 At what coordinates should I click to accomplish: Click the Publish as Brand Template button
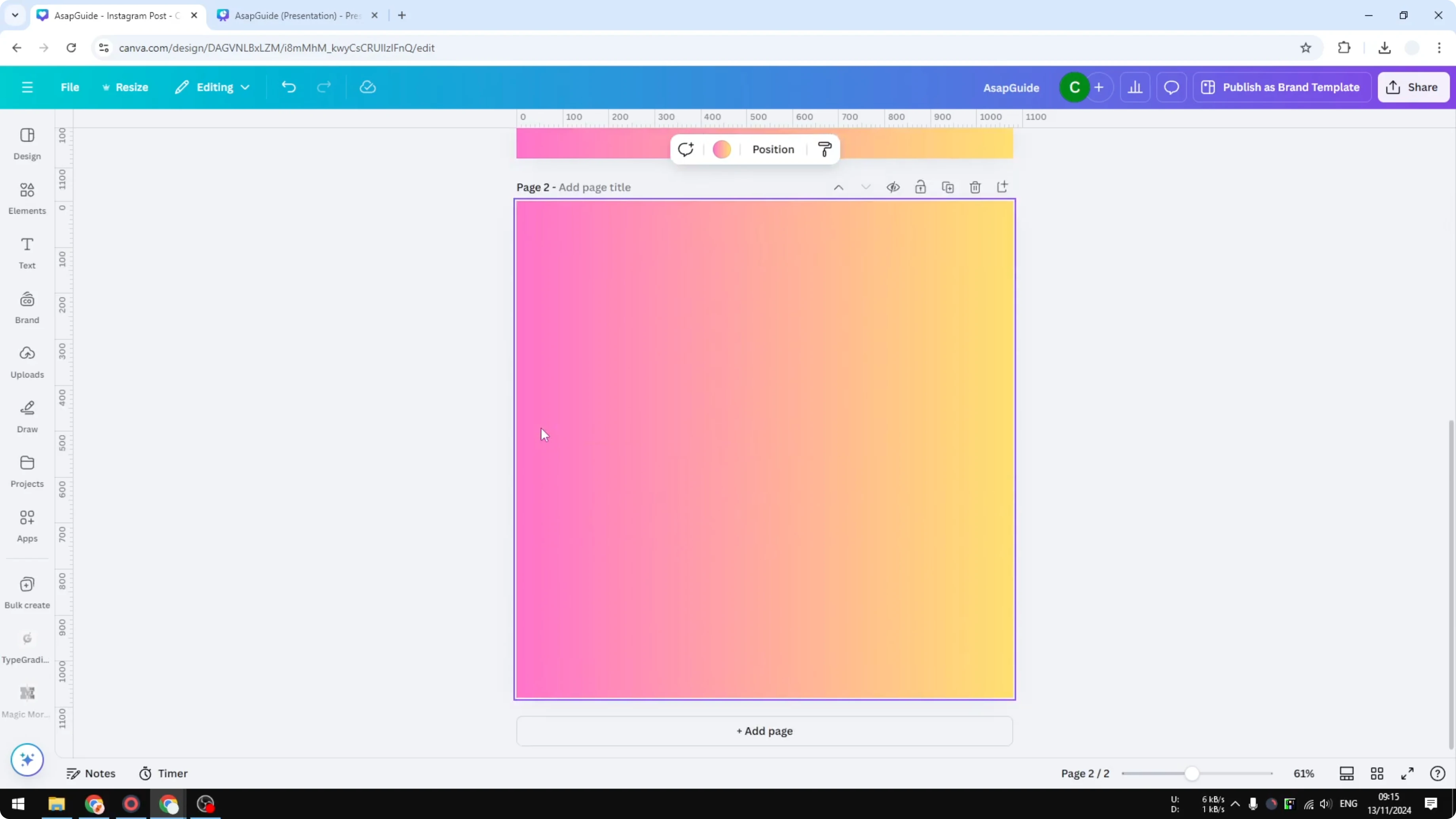[1282, 87]
